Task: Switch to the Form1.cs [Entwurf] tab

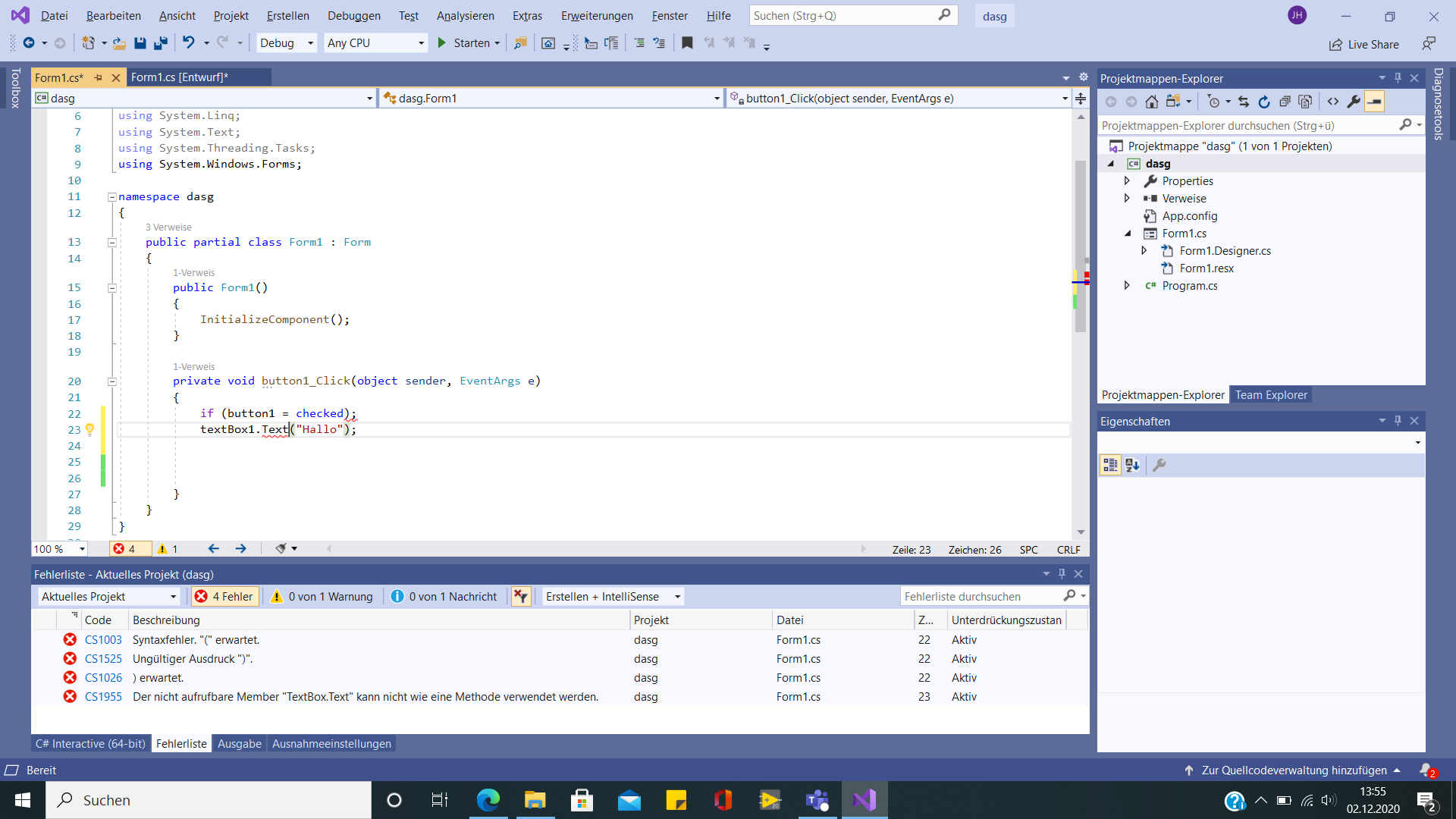Action: [180, 77]
